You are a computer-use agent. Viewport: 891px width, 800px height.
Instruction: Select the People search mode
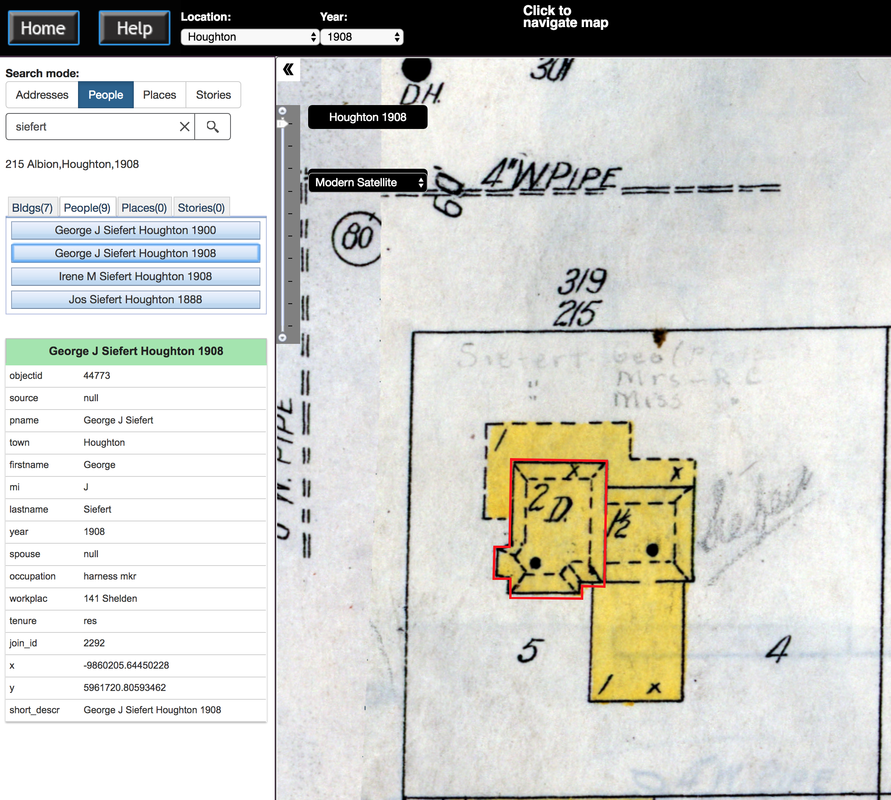(x=106, y=95)
